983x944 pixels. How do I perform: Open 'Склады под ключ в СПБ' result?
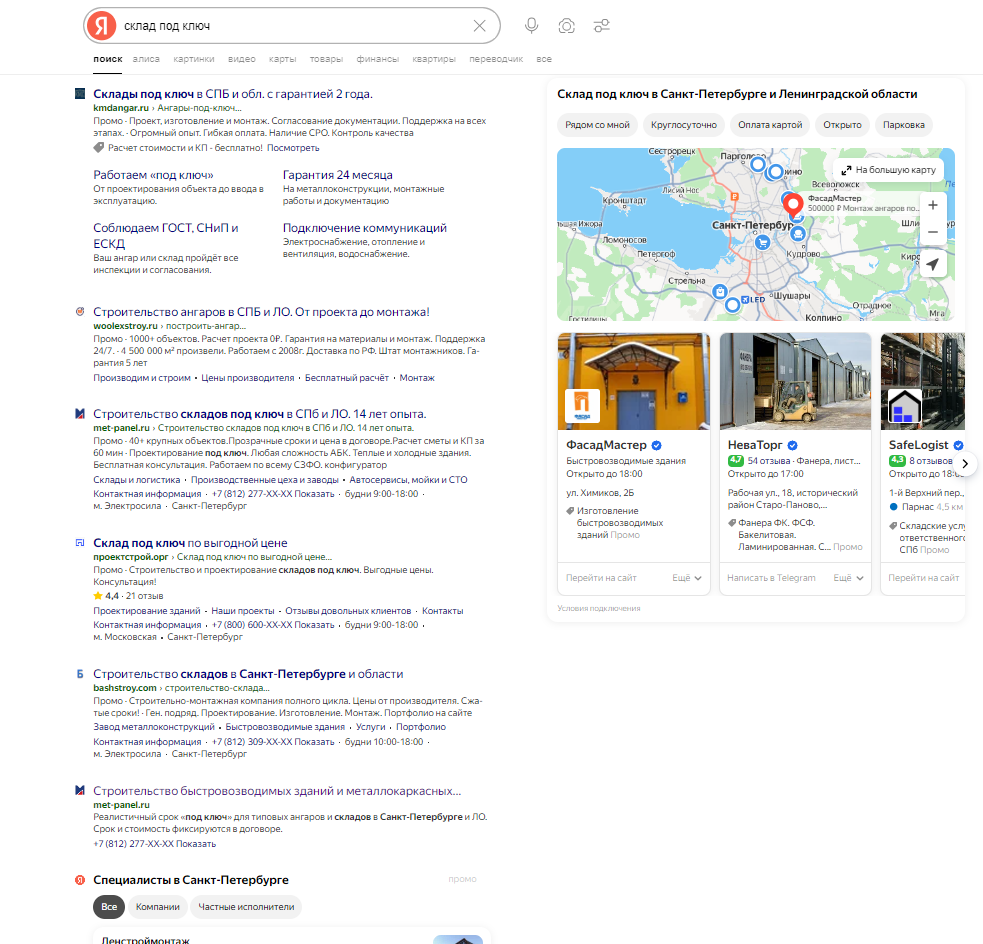pyautogui.click(x=233, y=94)
